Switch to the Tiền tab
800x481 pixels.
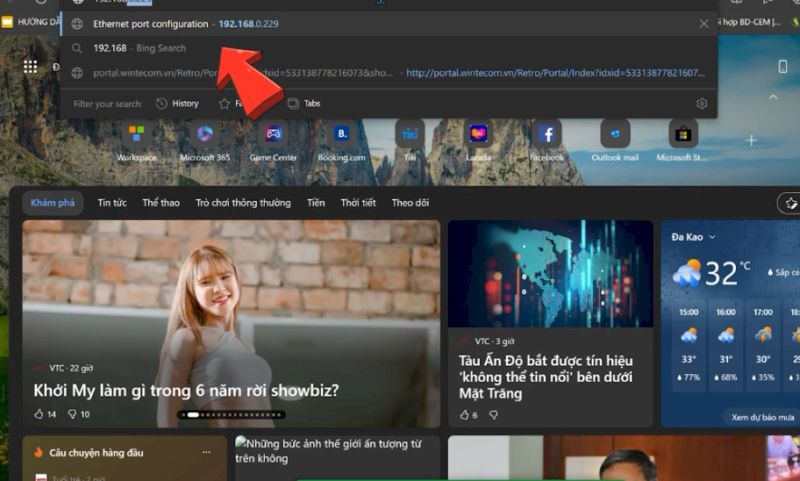click(316, 203)
